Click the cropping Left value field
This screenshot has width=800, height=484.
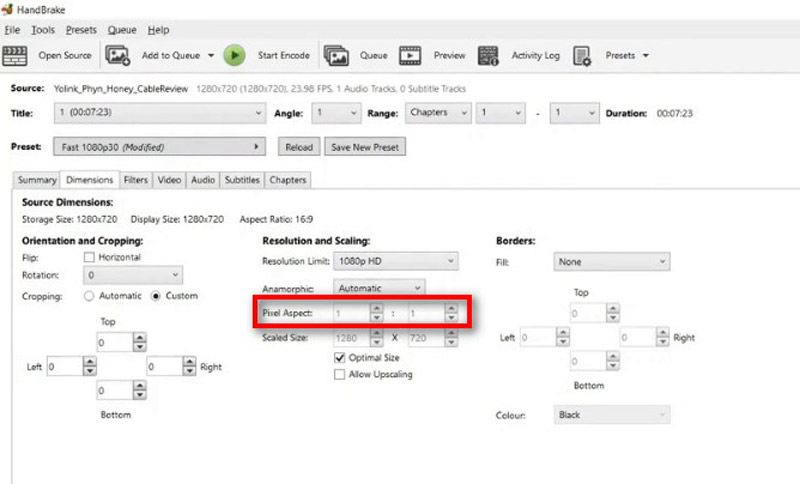(x=65, y=366)
